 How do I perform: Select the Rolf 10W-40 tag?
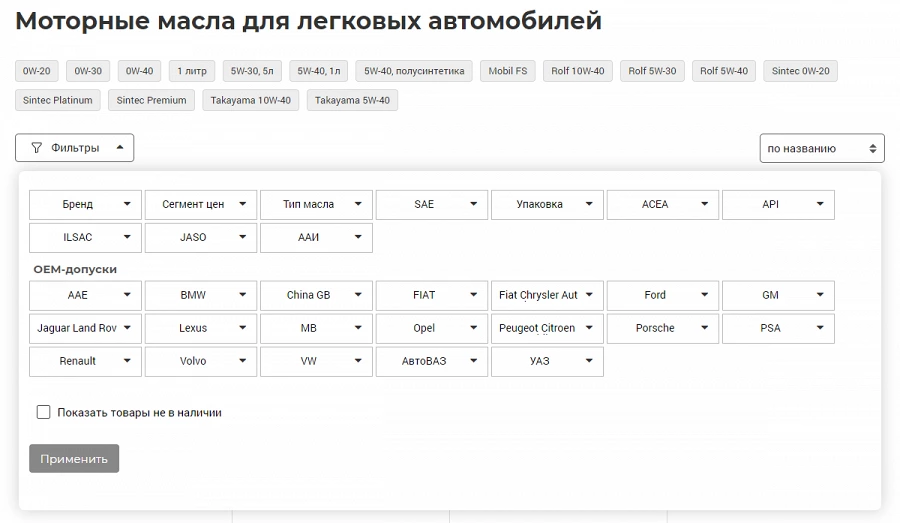click(577, 71)
